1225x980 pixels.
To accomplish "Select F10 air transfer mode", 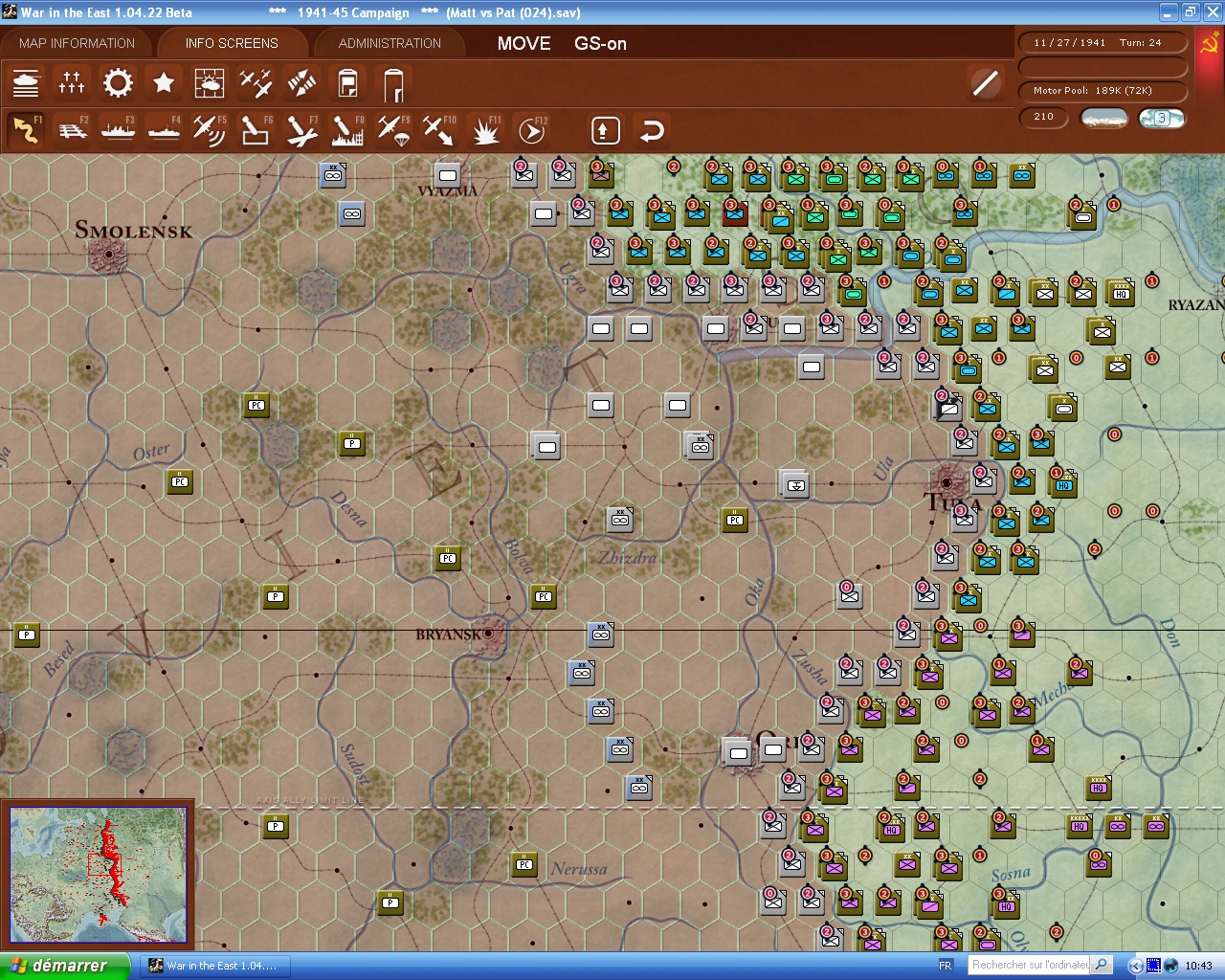I will tap(439, 130).
